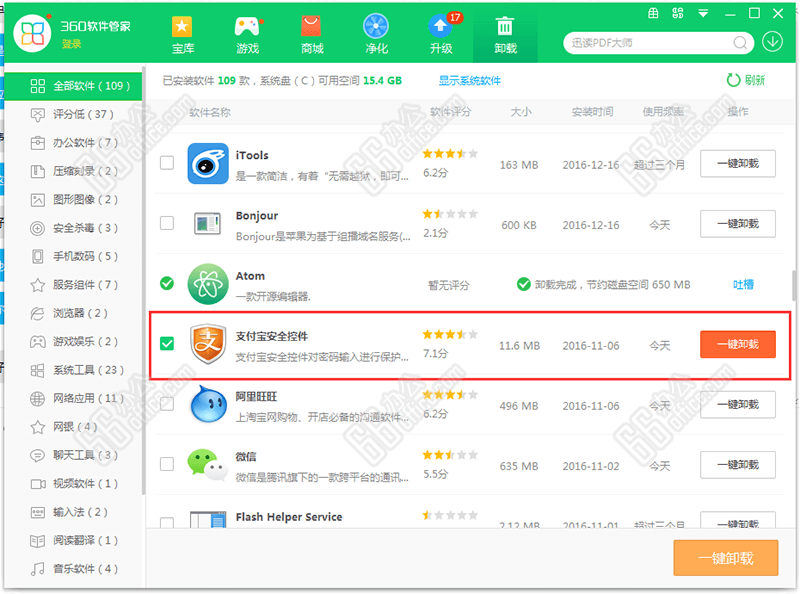Sort by 大小 column header

coord(521,112)
